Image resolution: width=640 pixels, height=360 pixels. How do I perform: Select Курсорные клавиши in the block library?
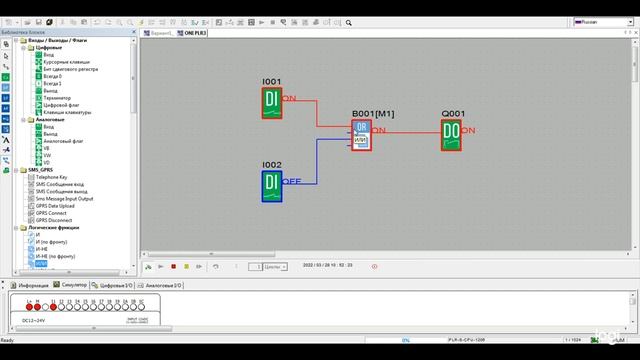pos(67,62)
